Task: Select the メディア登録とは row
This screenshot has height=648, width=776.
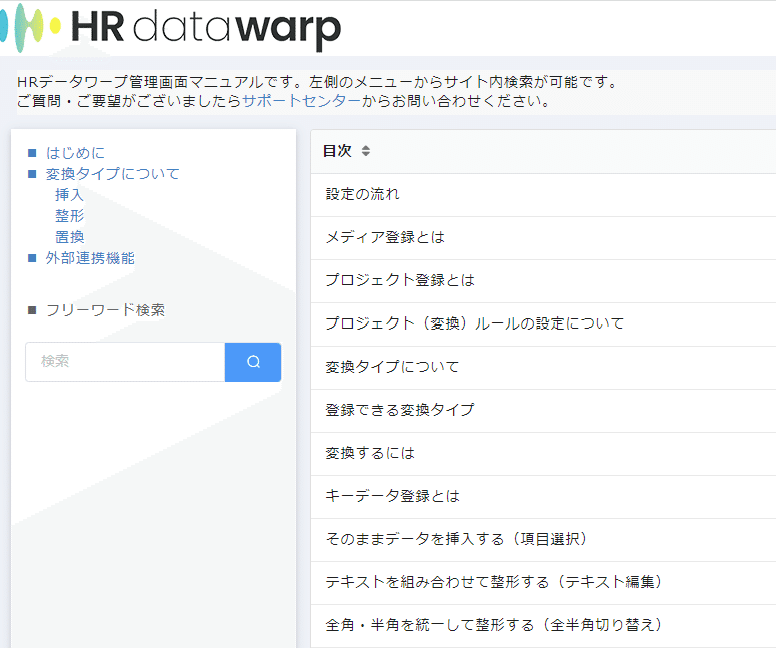Action: click(x=543, y=238)
